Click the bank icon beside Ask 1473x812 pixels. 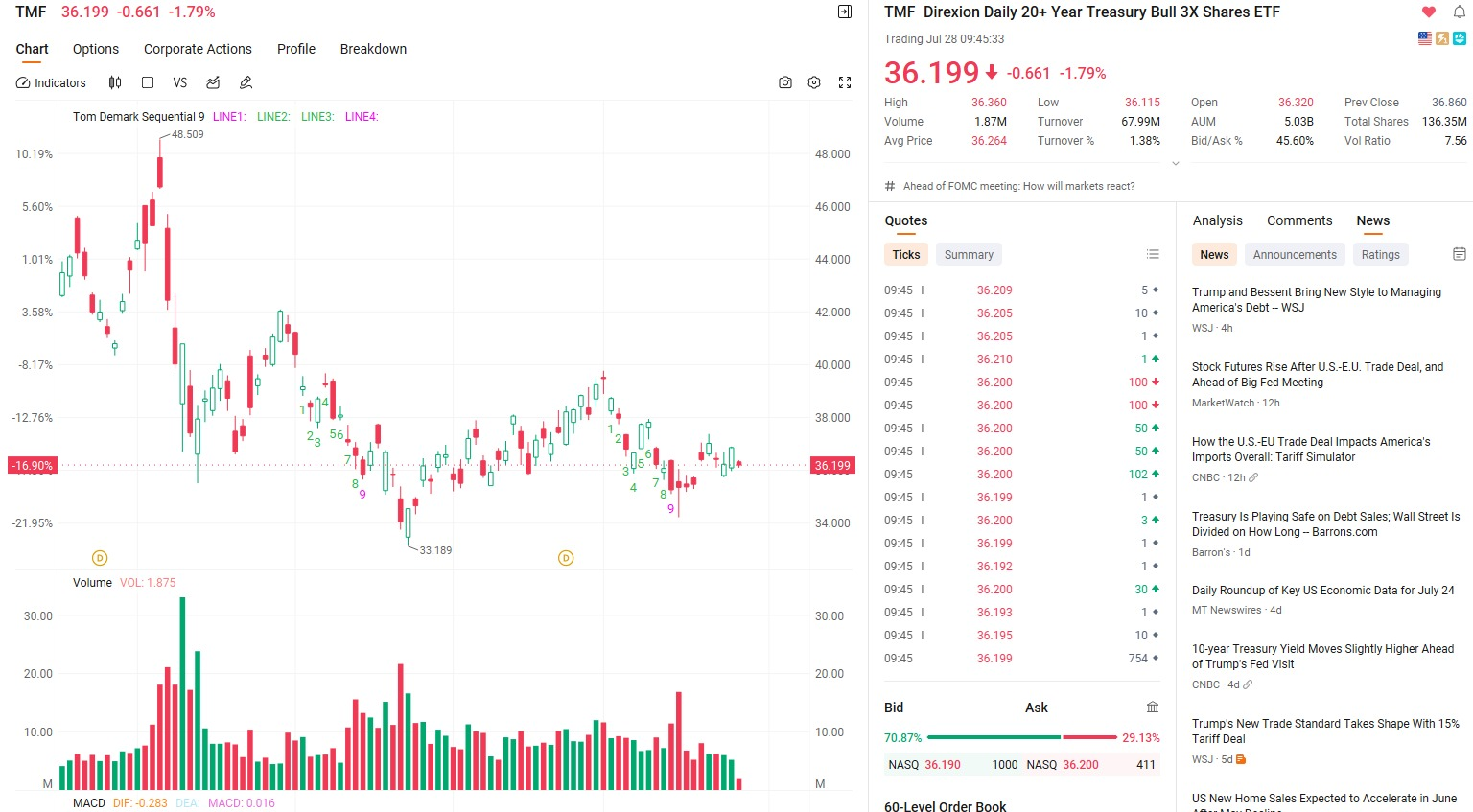pyautogui.click(x=1153, y=708)
